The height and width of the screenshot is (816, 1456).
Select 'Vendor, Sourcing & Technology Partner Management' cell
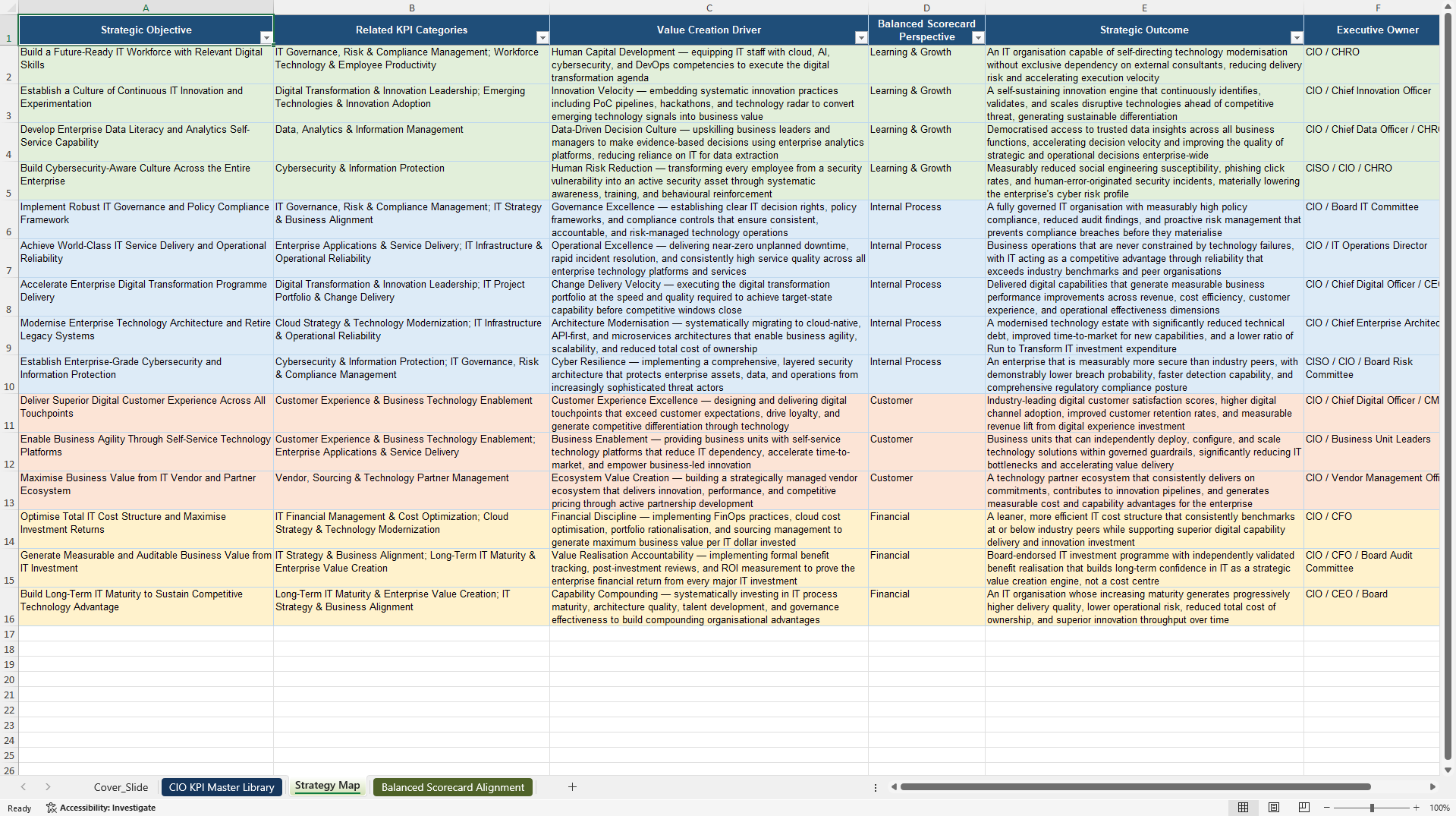pyautogui.click(x=411, y=490)
